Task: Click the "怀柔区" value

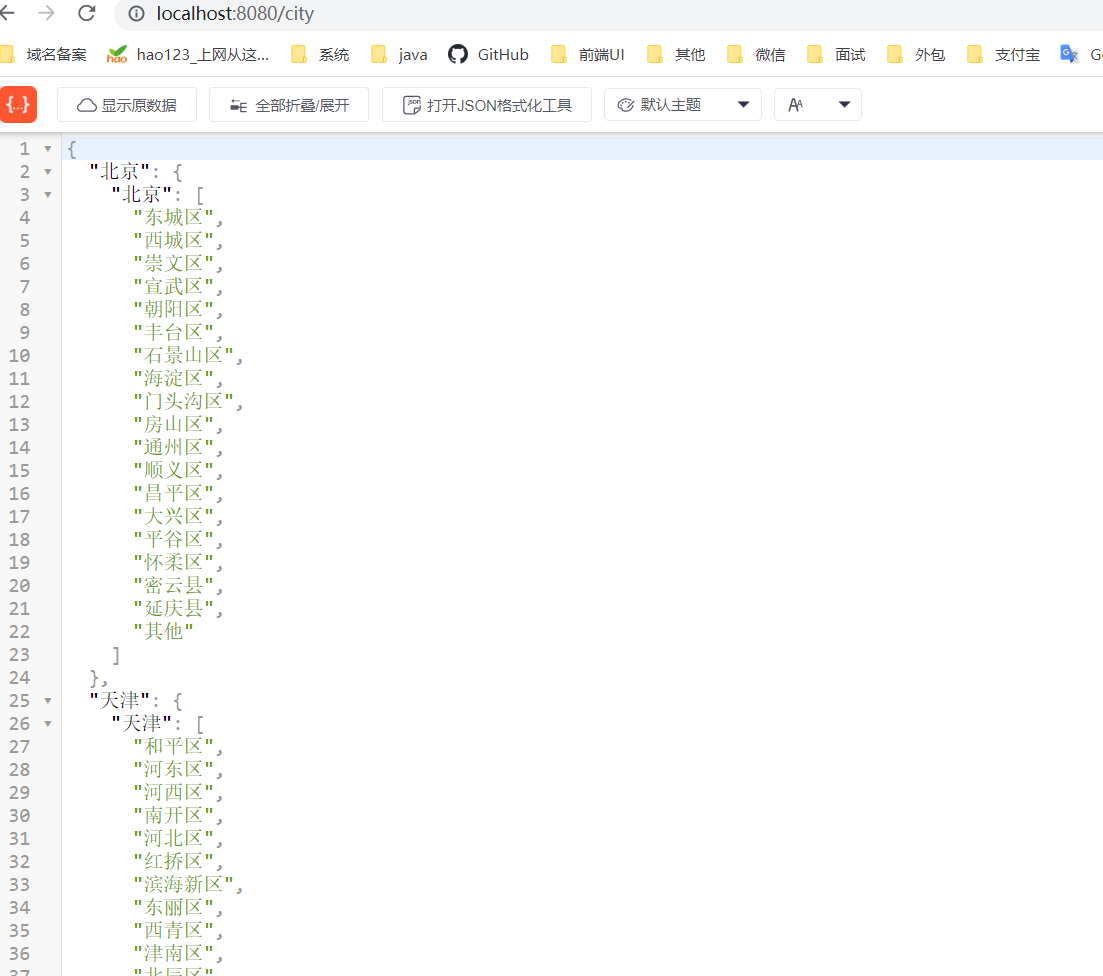Action: pyautogui.click(x=174, y=562)
